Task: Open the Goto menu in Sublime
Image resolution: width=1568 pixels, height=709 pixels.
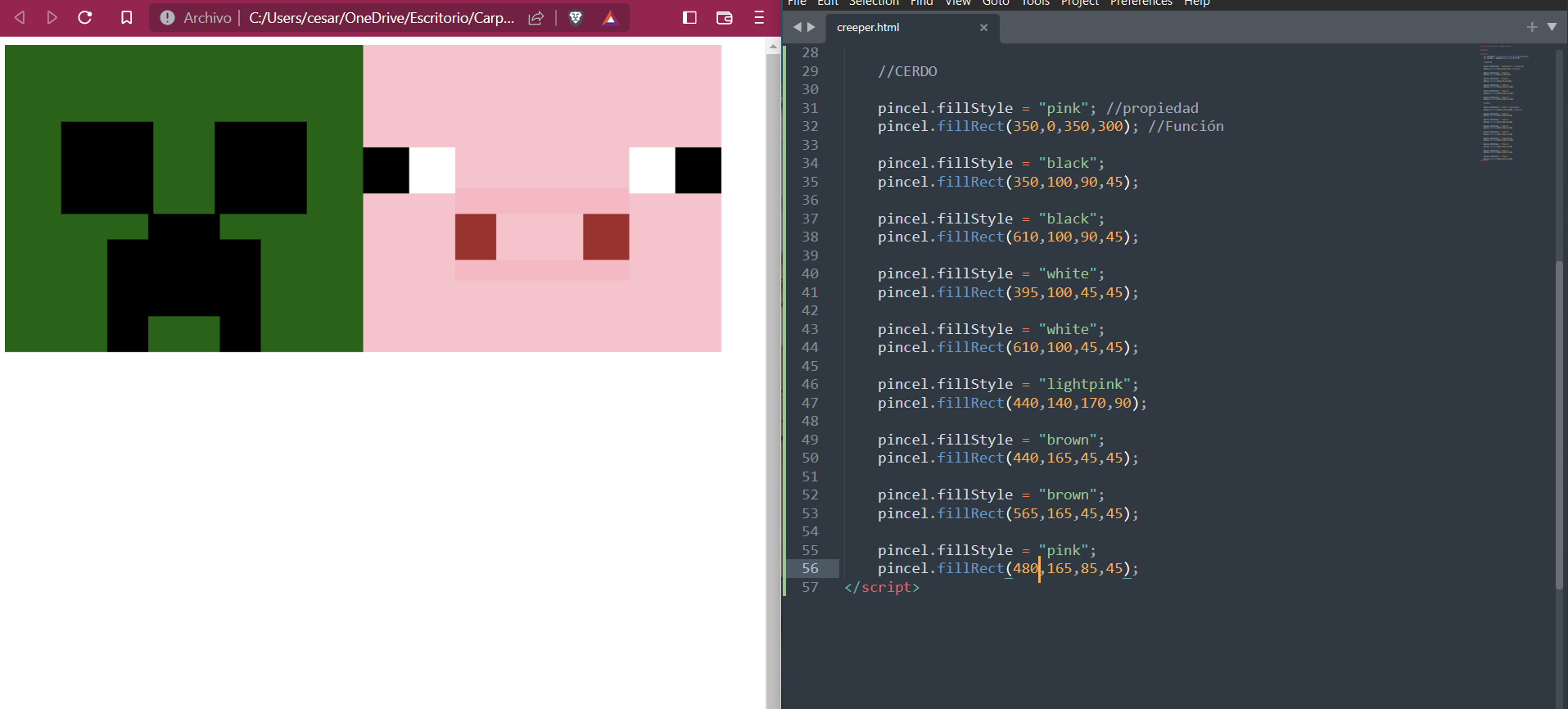Action: pos(996,2)
